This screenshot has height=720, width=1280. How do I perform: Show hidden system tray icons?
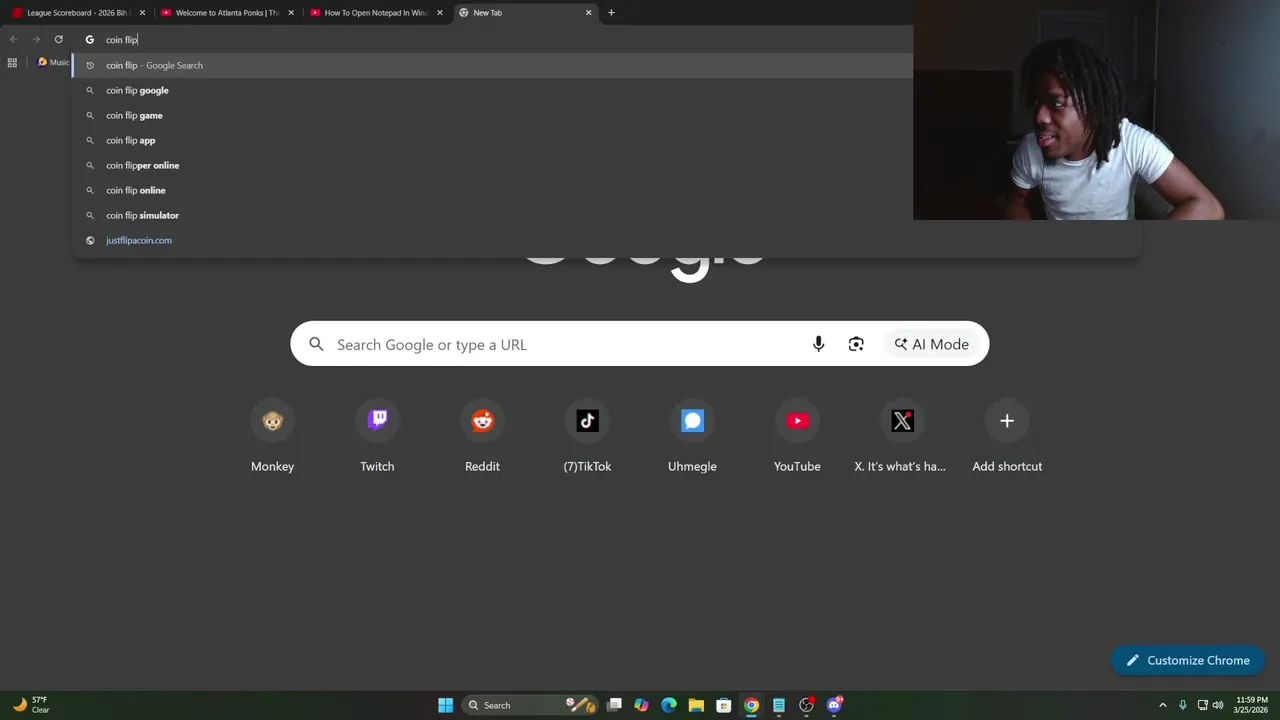coord(1162,705)
